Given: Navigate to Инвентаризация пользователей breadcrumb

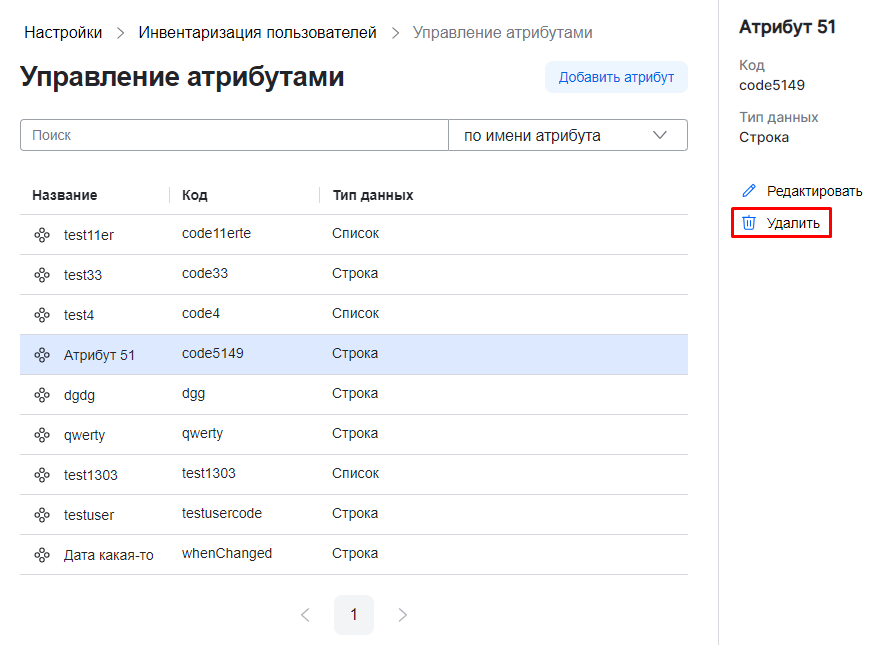Looking at the screenshot, I should point(257,33).
